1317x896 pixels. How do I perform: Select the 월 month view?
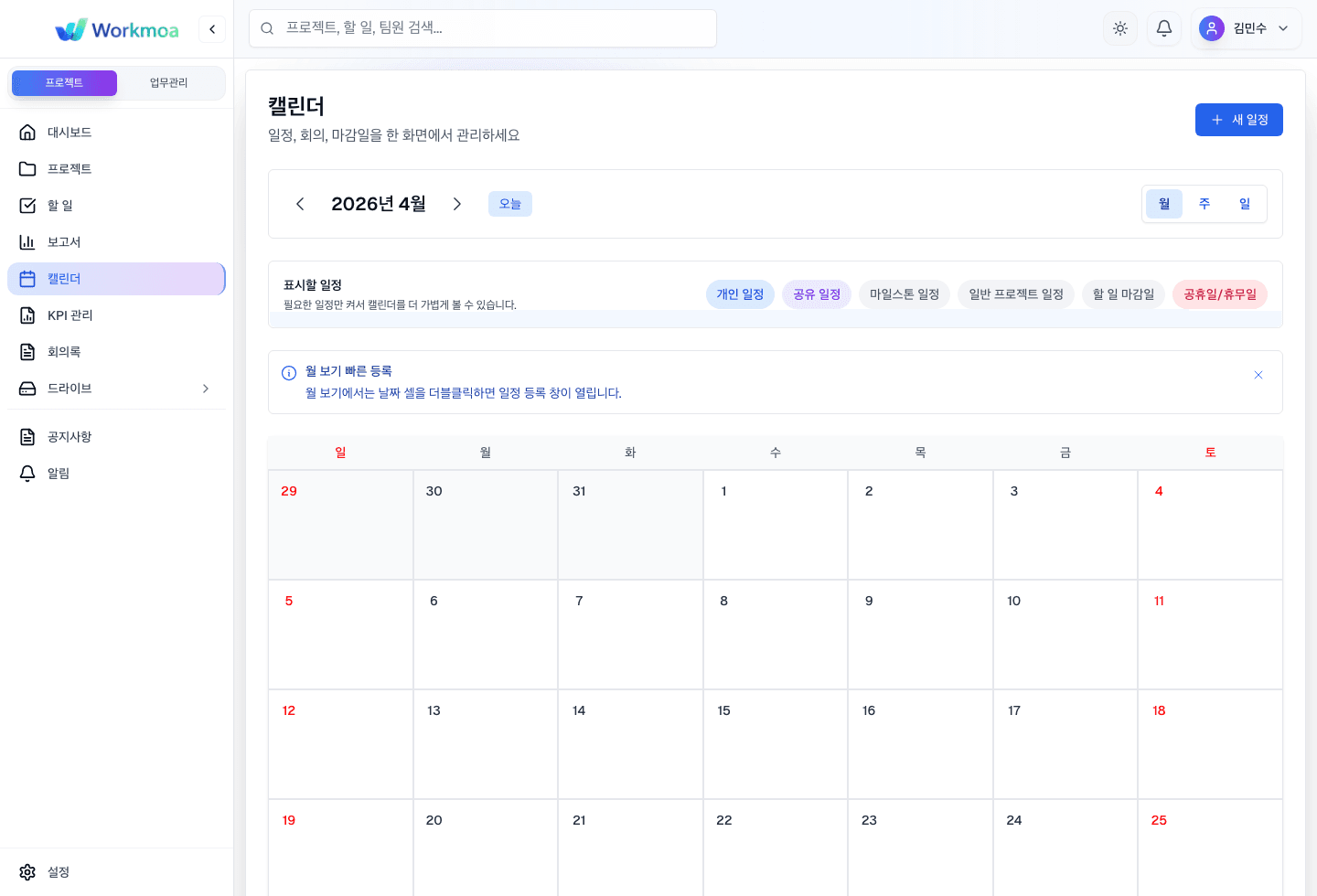(x=1164, y=204)
